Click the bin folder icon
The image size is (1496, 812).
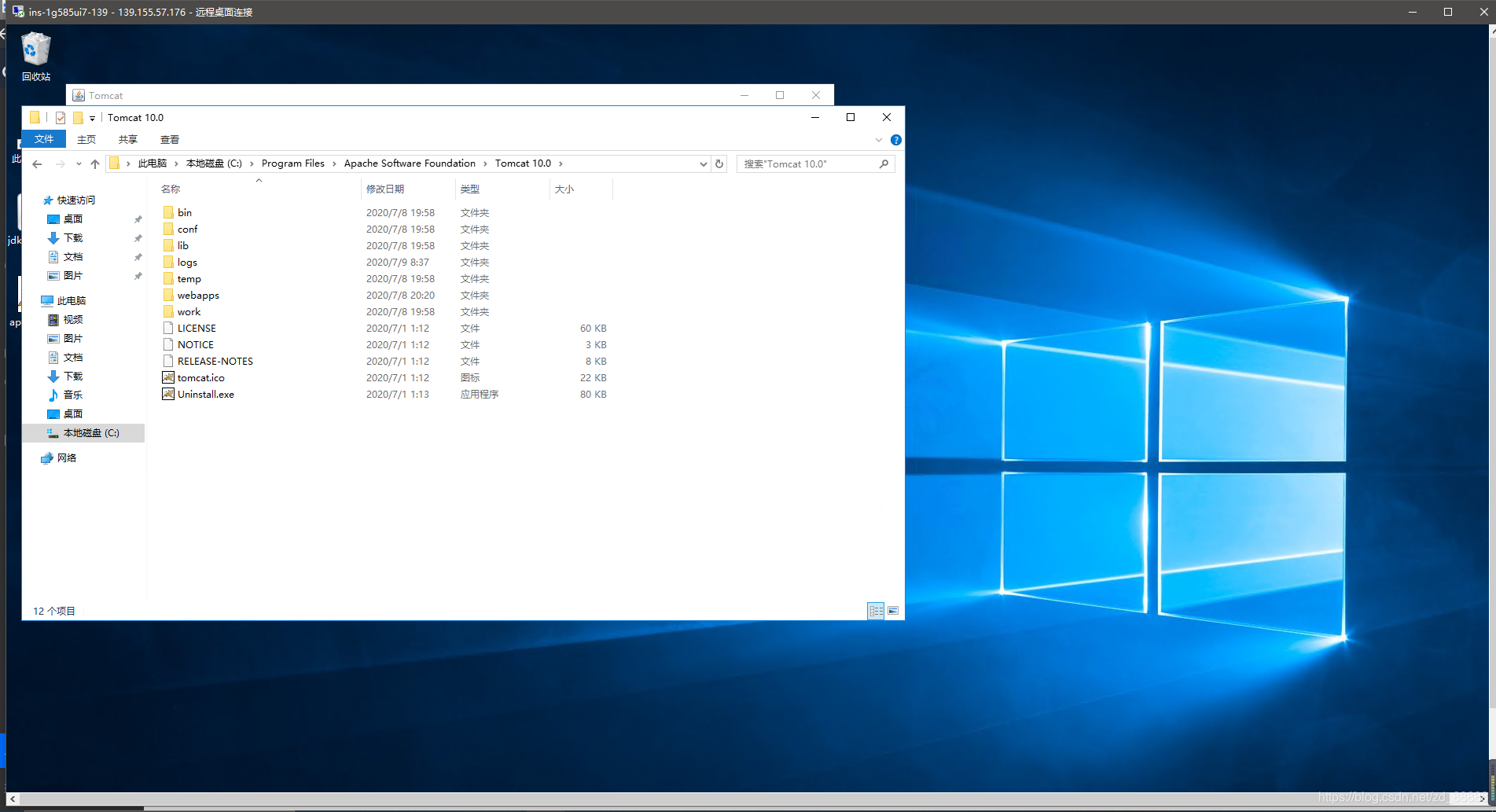click(168, 212)
